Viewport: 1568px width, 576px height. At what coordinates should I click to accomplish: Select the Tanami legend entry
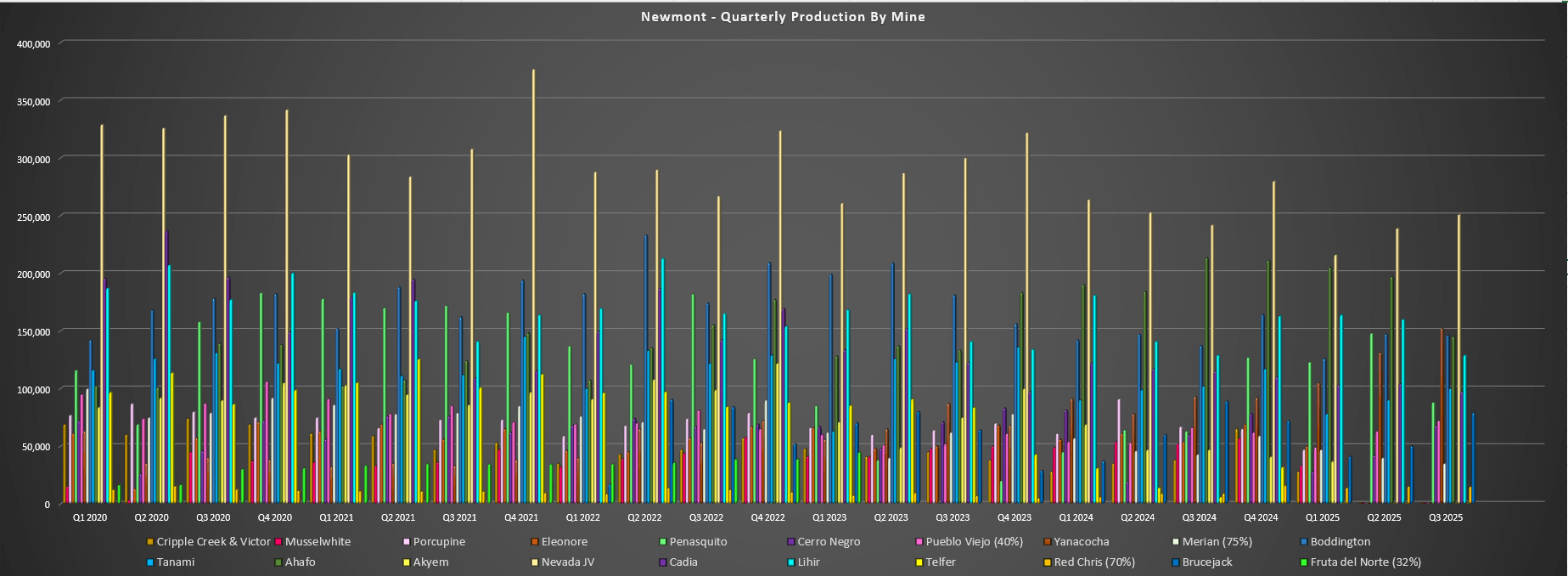pos(170,562)
